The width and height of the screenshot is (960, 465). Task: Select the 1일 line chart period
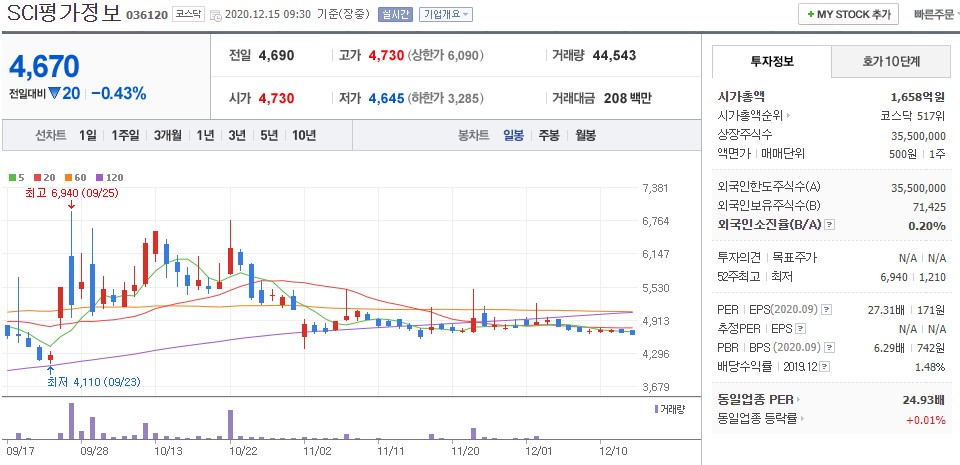click(88, 136)
